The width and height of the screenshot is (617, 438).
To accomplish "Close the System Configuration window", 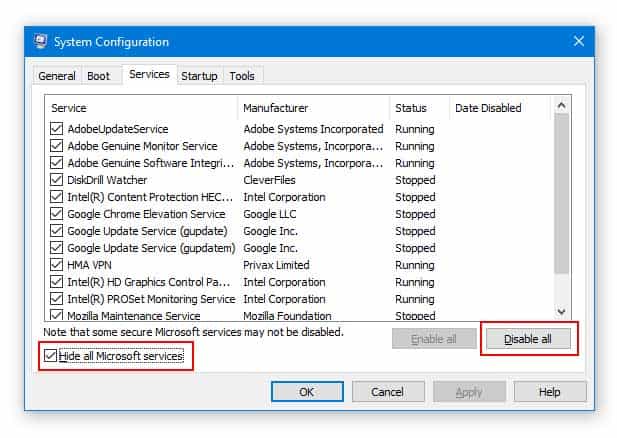I will 578,41.
